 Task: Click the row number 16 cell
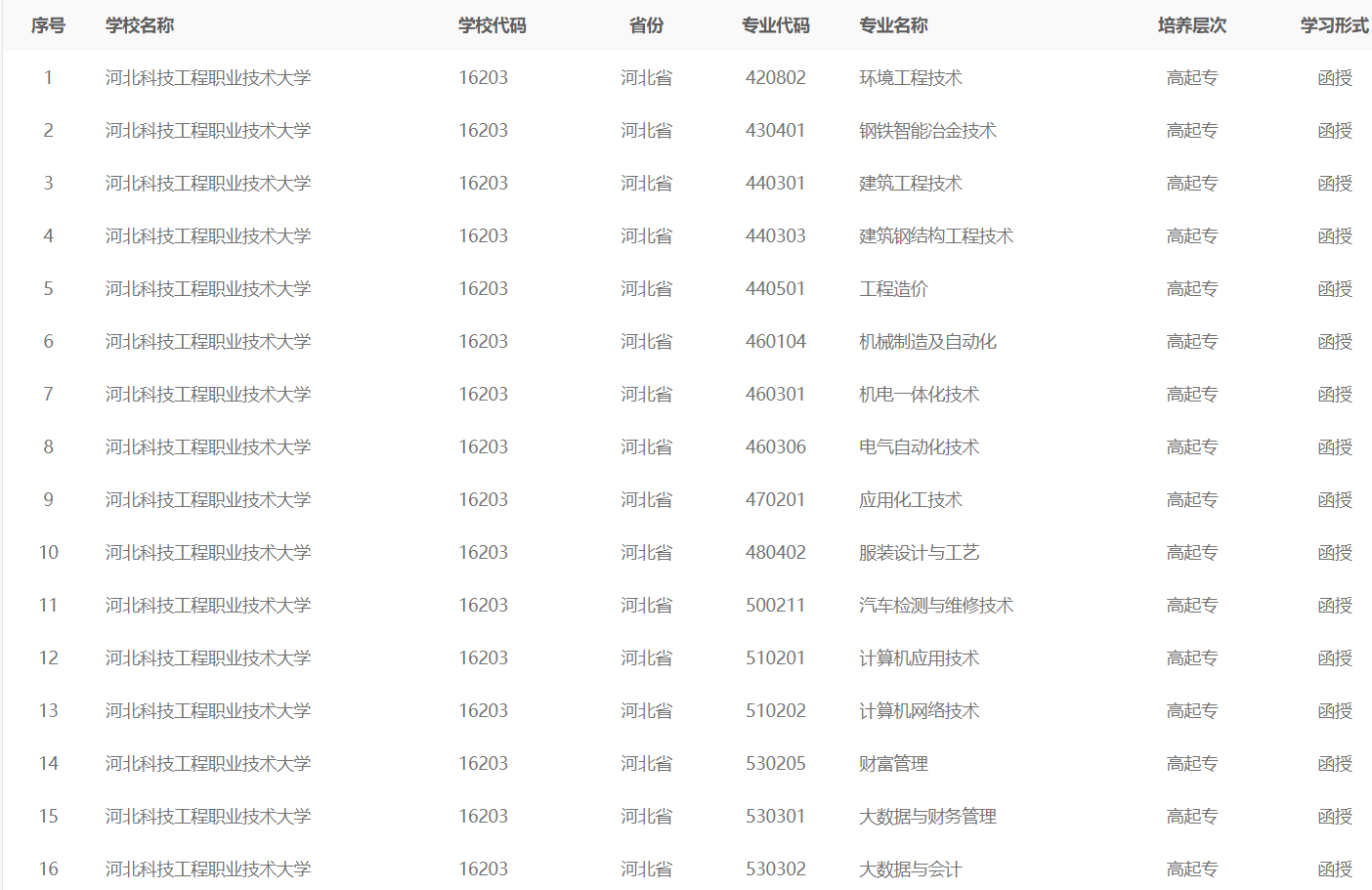tap(48, 869)
